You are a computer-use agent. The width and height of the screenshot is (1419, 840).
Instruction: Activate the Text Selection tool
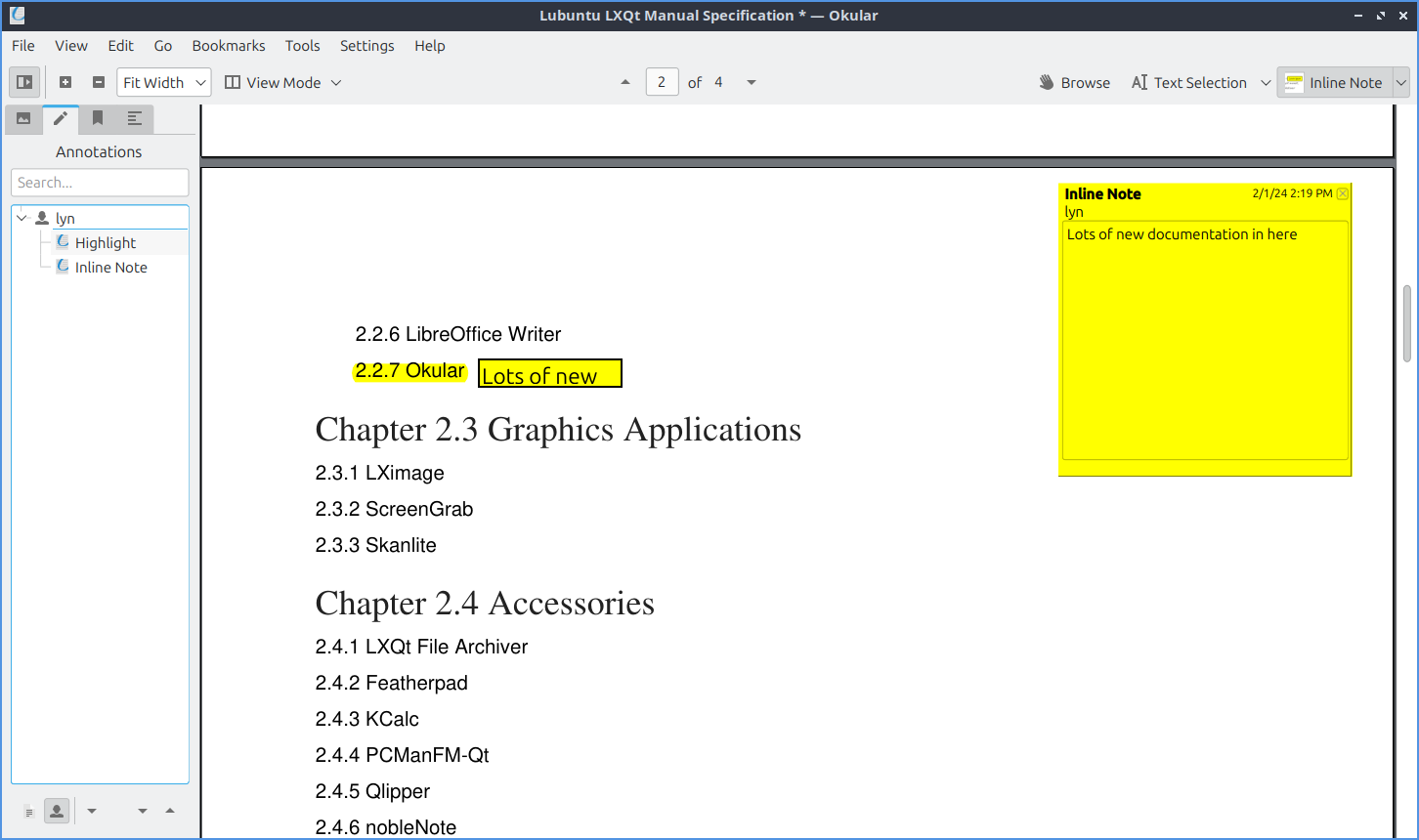click(1189, 83)
